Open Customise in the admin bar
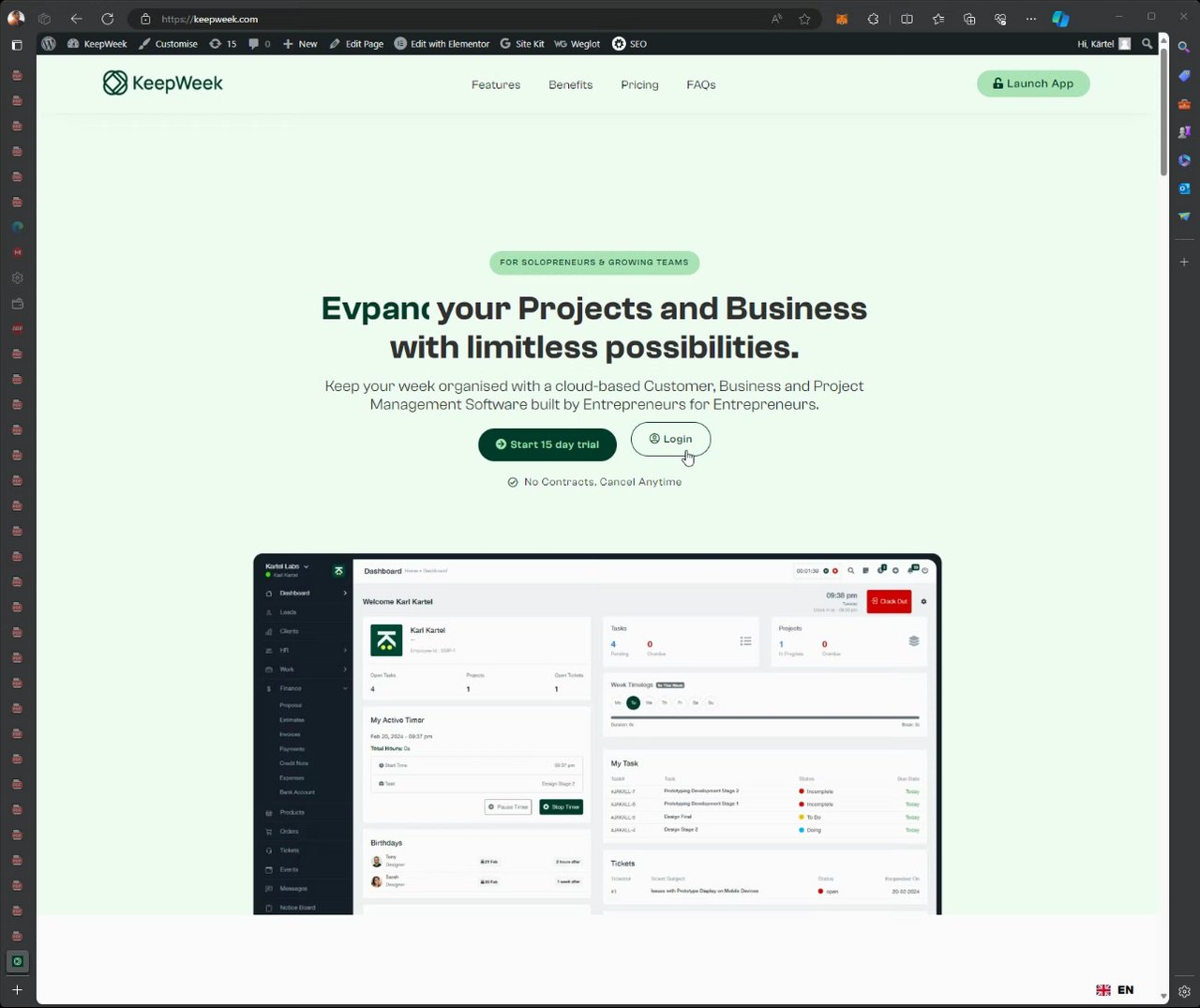The height and width of the screenshot is (1008, 1200). (168, 44)
